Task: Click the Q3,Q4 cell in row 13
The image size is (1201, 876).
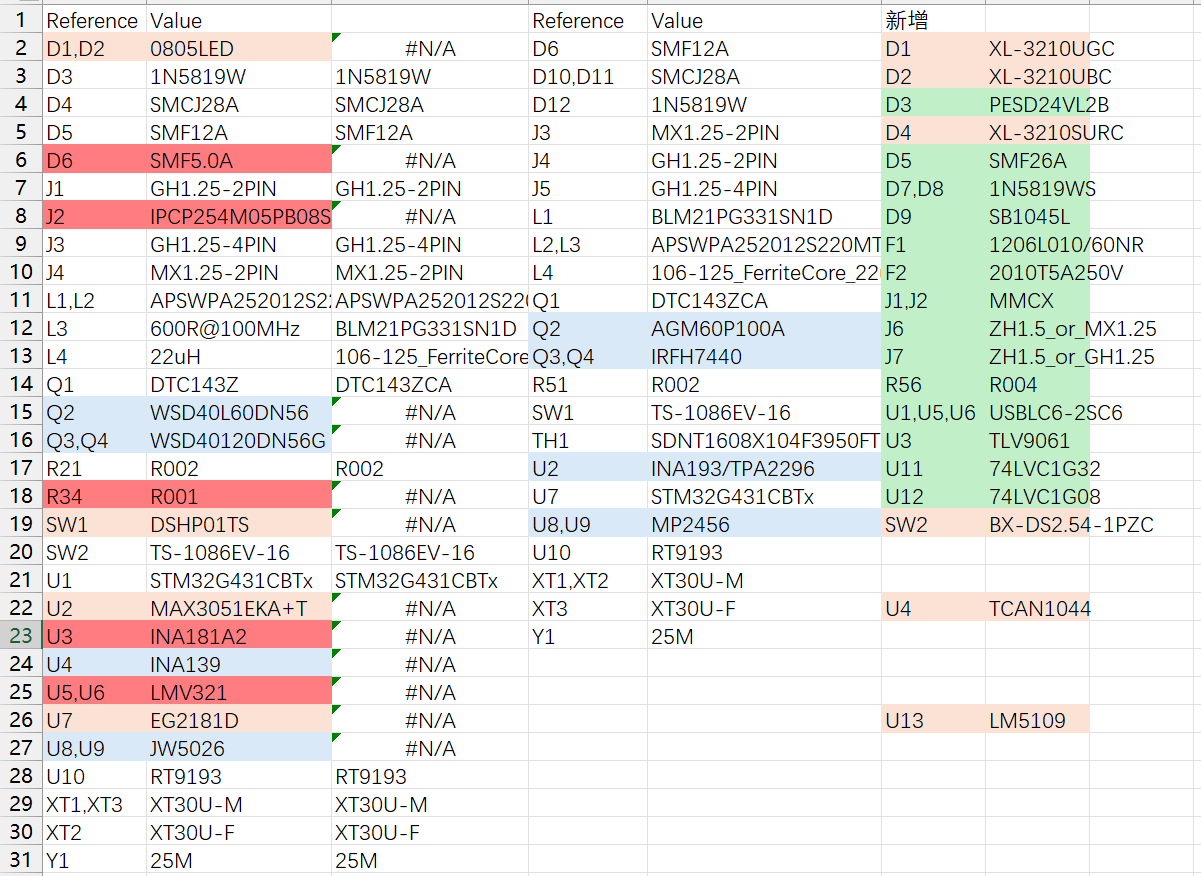Action: pyautogui.click(x=588, y=356)
